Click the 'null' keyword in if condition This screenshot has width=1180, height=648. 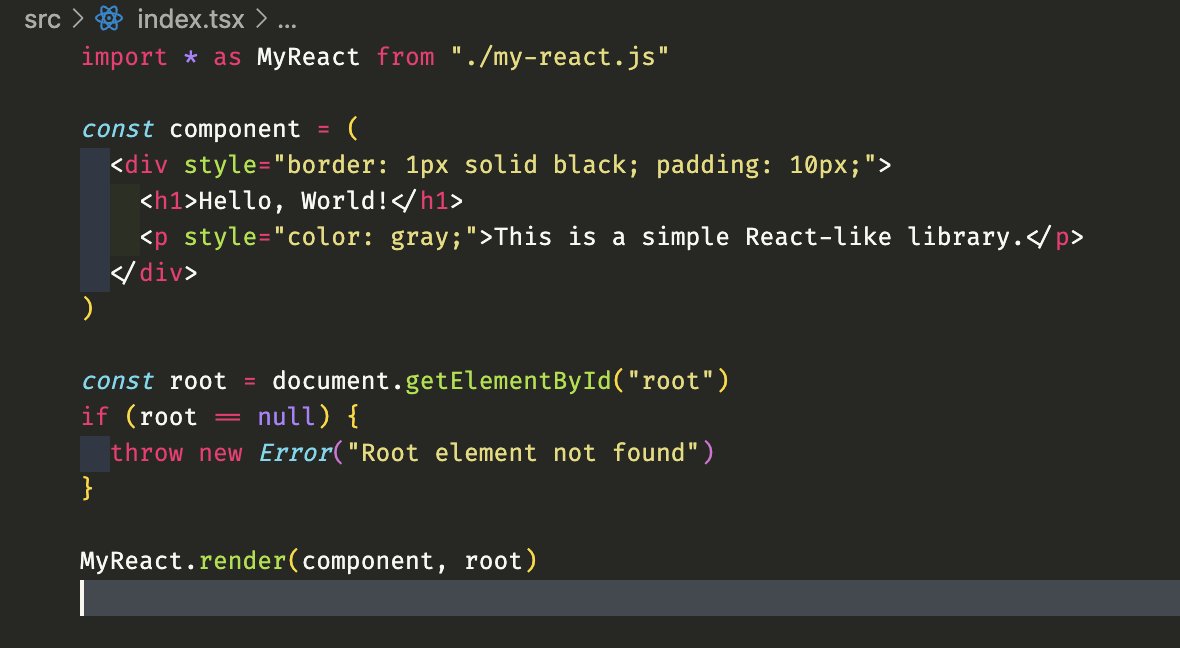coord(286,417)
